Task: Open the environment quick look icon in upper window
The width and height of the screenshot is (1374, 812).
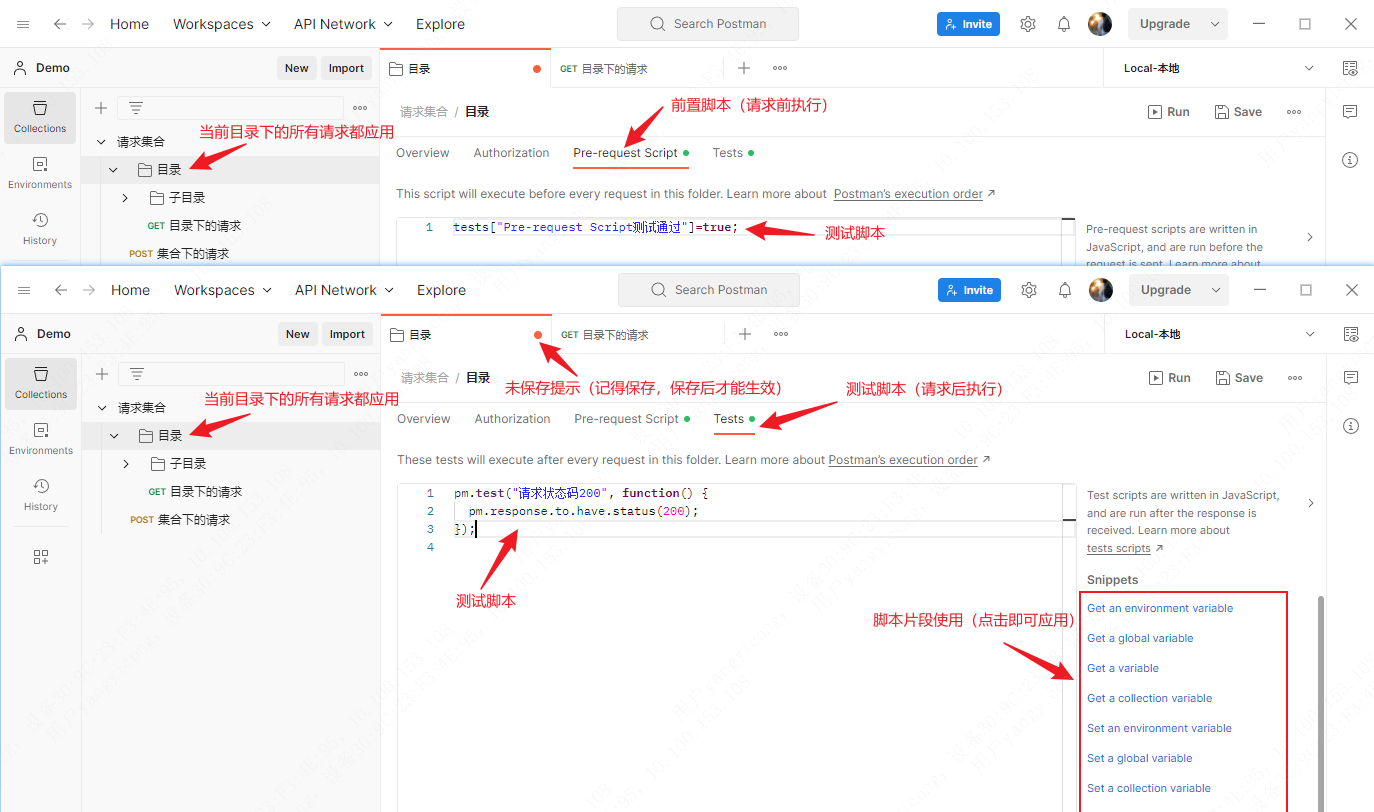Action: click(1350, 68)
